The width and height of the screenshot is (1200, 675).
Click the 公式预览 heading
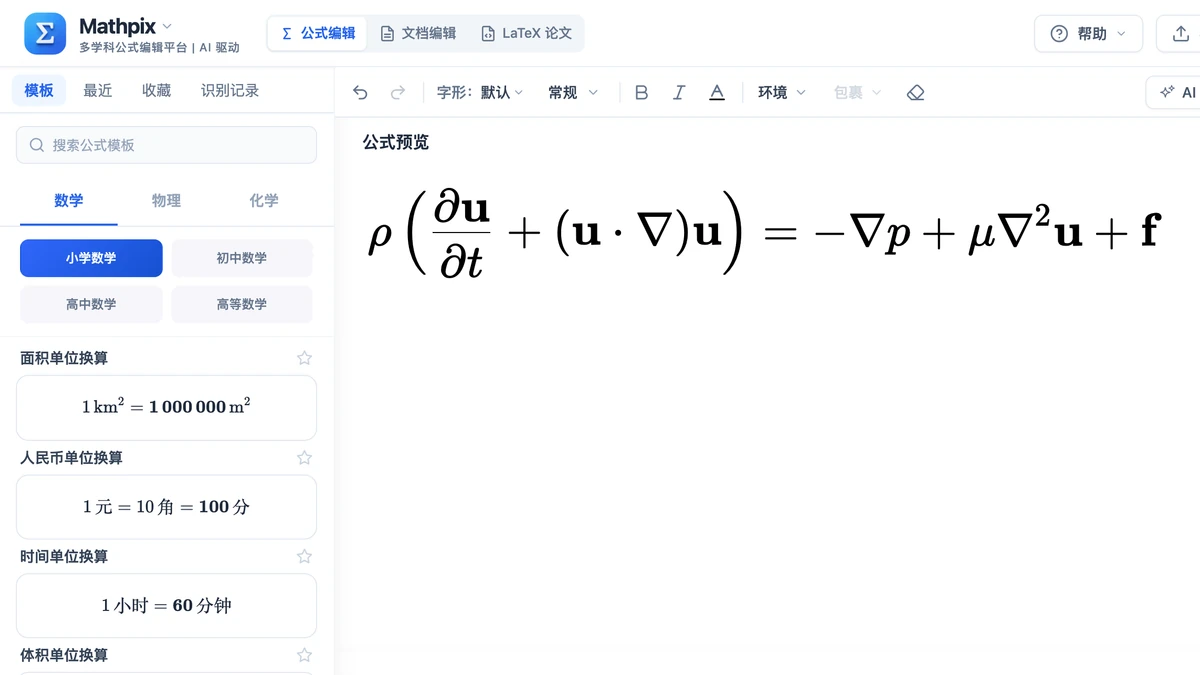pos(396,142)
